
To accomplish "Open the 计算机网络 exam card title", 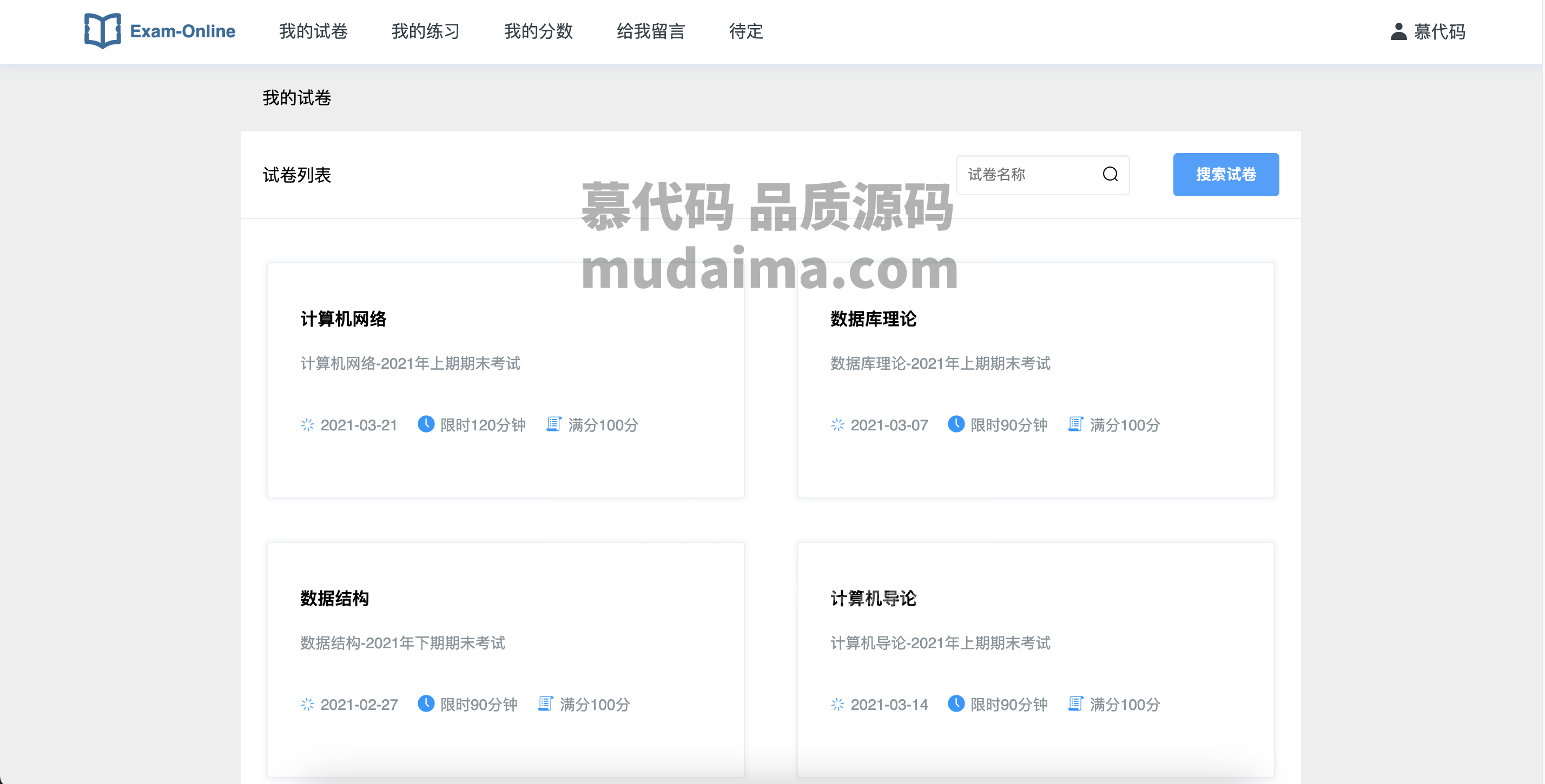I will tap(343, 319).
